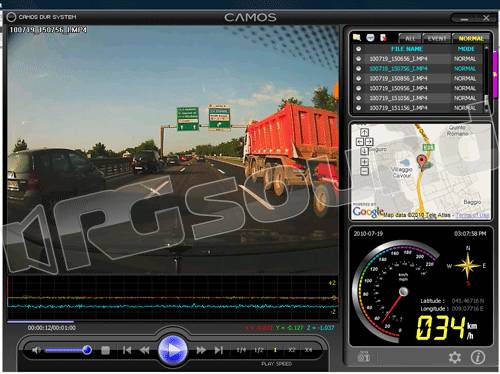Toggle the select-all checkbox beside FILE NAME
The width and height of the screenshot is (500, 374).
tap(358, 49)
